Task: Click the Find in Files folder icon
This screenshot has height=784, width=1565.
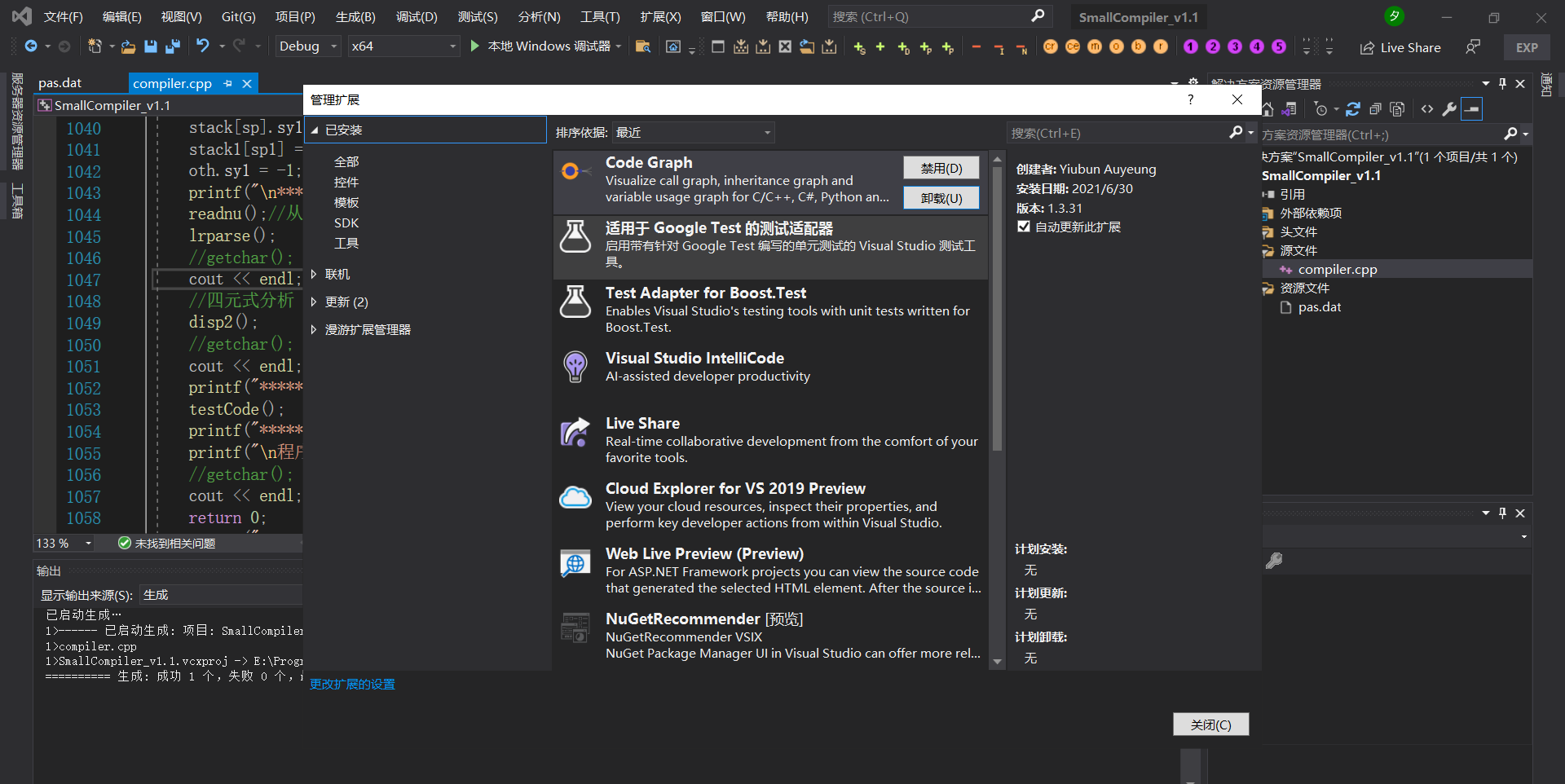Action: (x=643, y=46)
